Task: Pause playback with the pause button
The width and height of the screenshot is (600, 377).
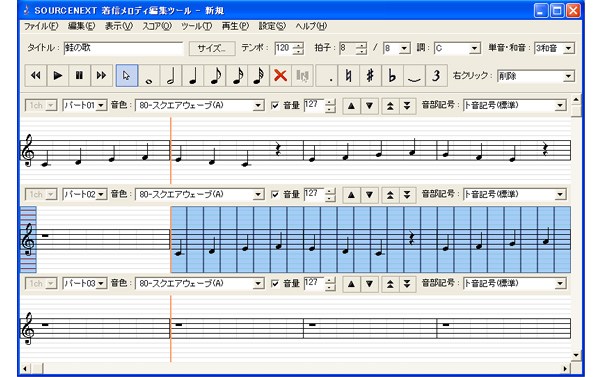Action: (79, 75)
